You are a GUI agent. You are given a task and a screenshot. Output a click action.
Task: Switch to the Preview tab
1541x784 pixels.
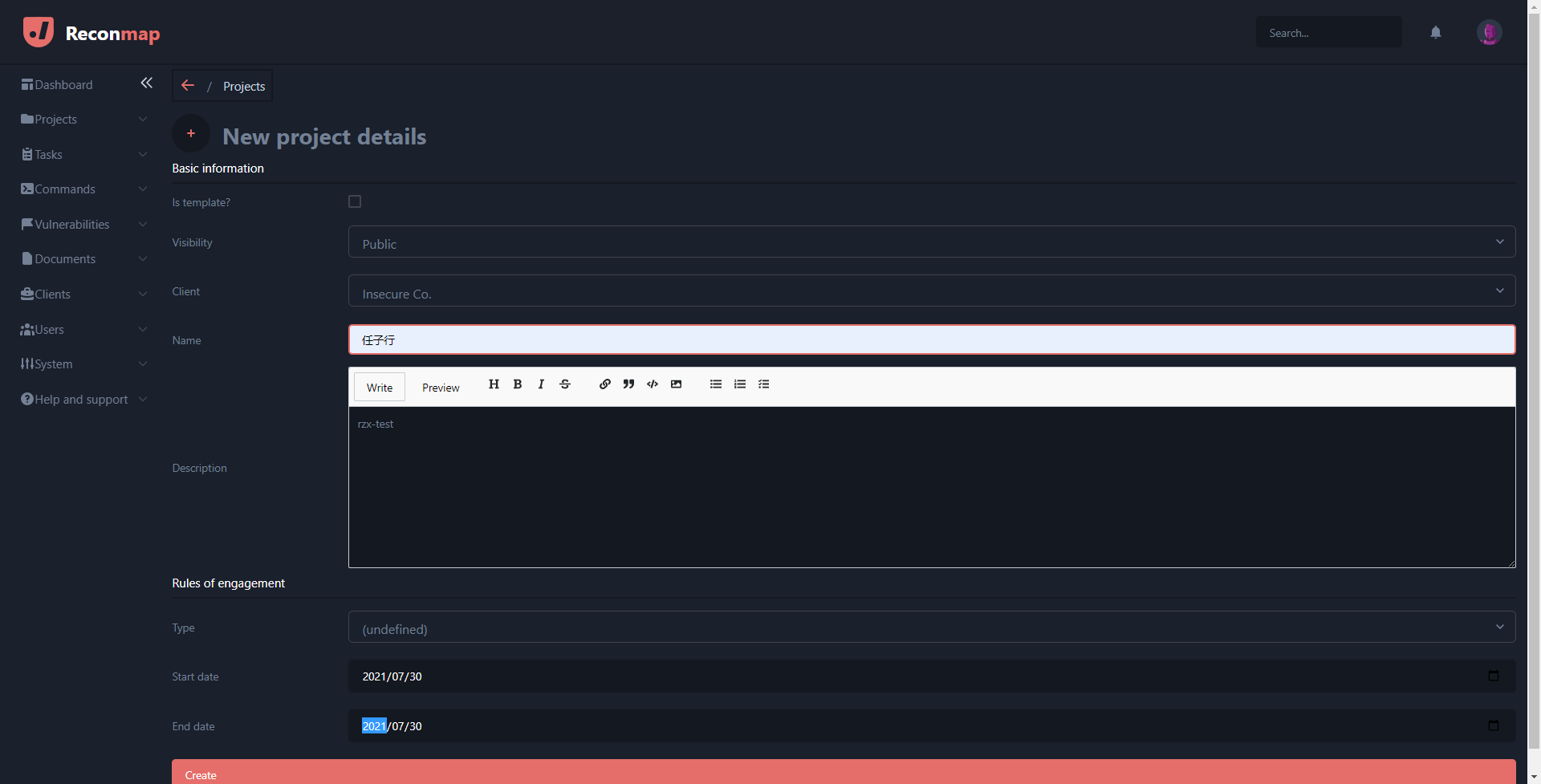click(x=441, y=388)
